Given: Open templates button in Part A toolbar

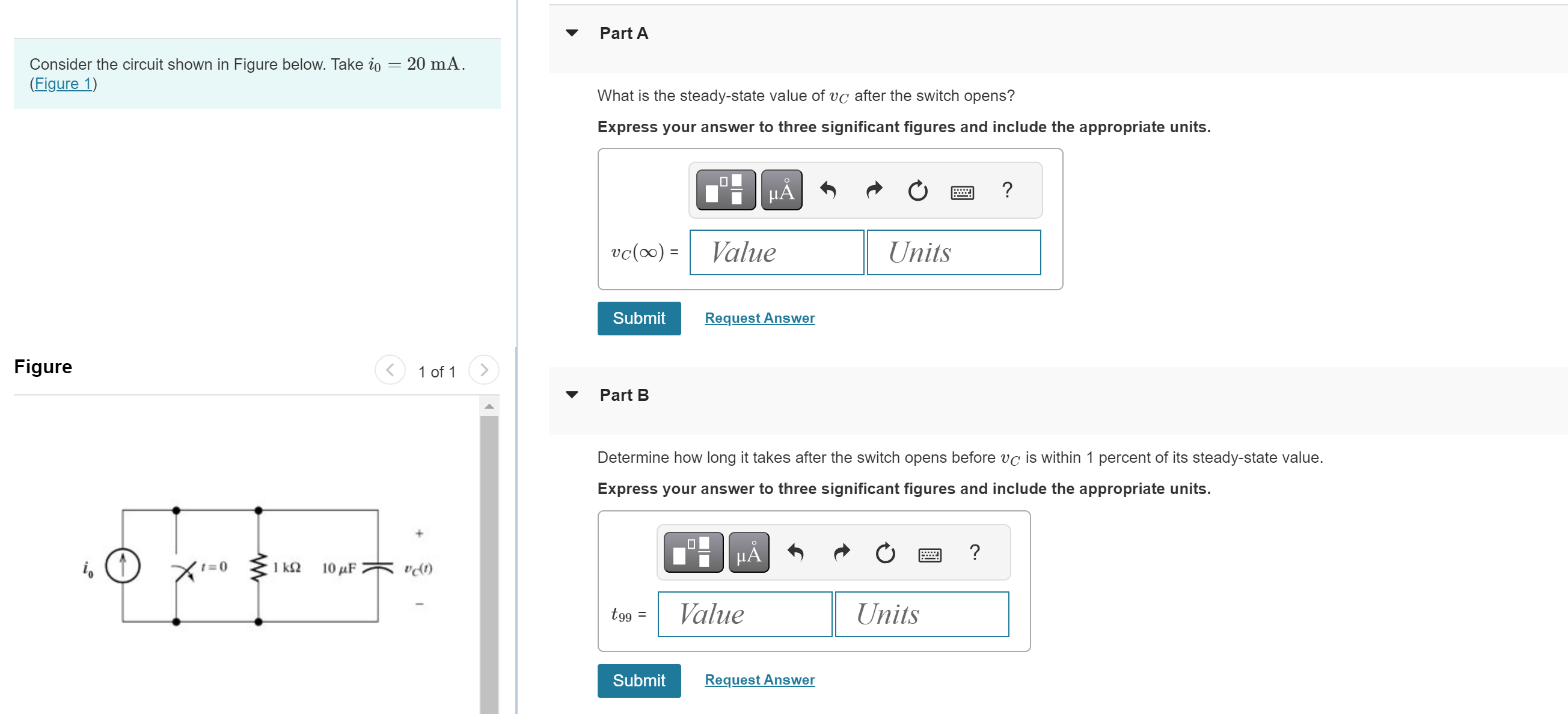Looking at the screenshot, I should (x=726, y=191).
